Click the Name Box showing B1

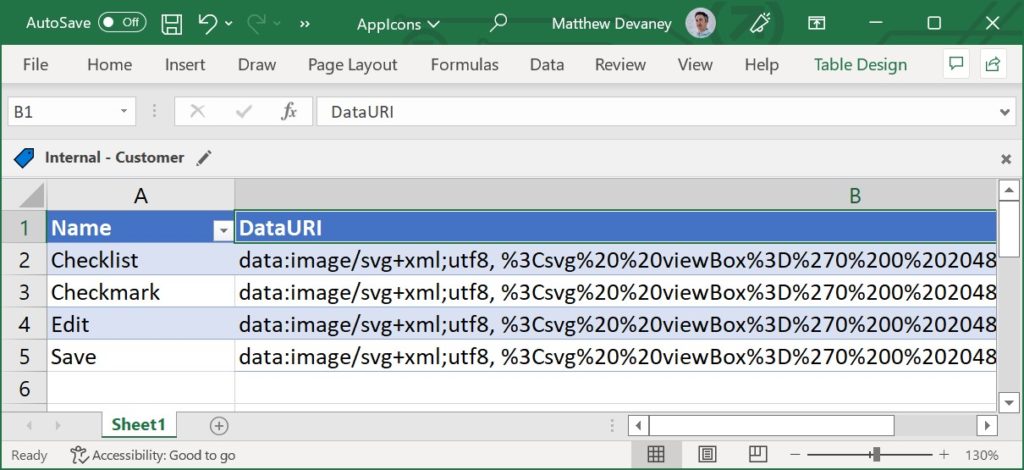63,112
